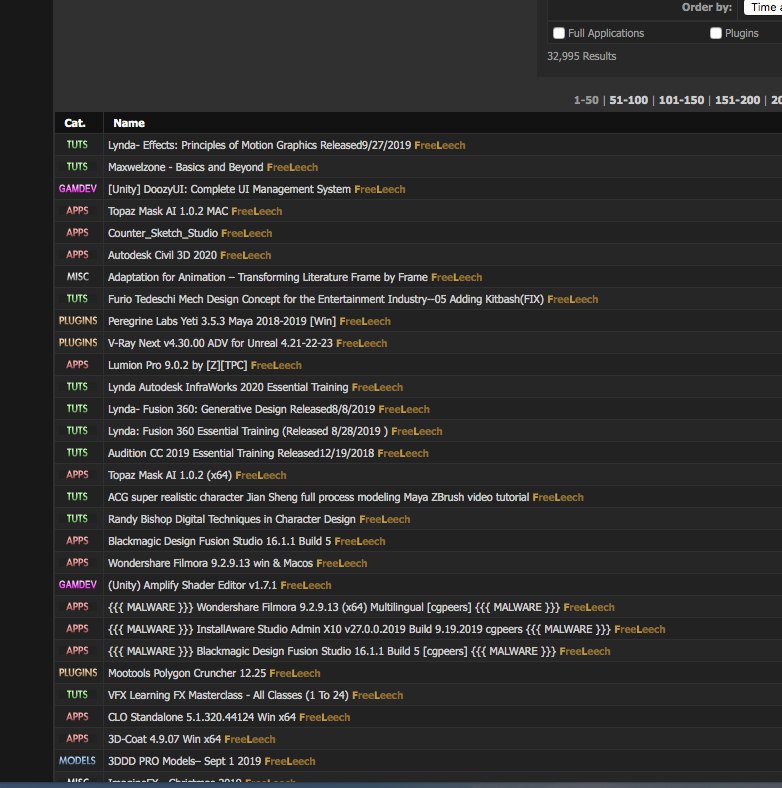This screenshot has height=788, width=782.
Task: Open Furio Tedeschi Mech Design Concept entry
Action: (x=326, y=300)
